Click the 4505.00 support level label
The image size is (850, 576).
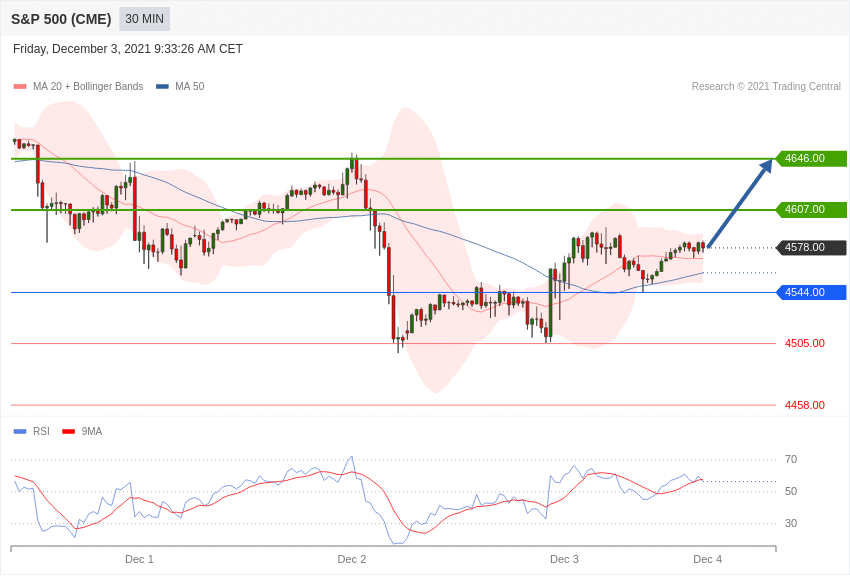coord(804,344)
